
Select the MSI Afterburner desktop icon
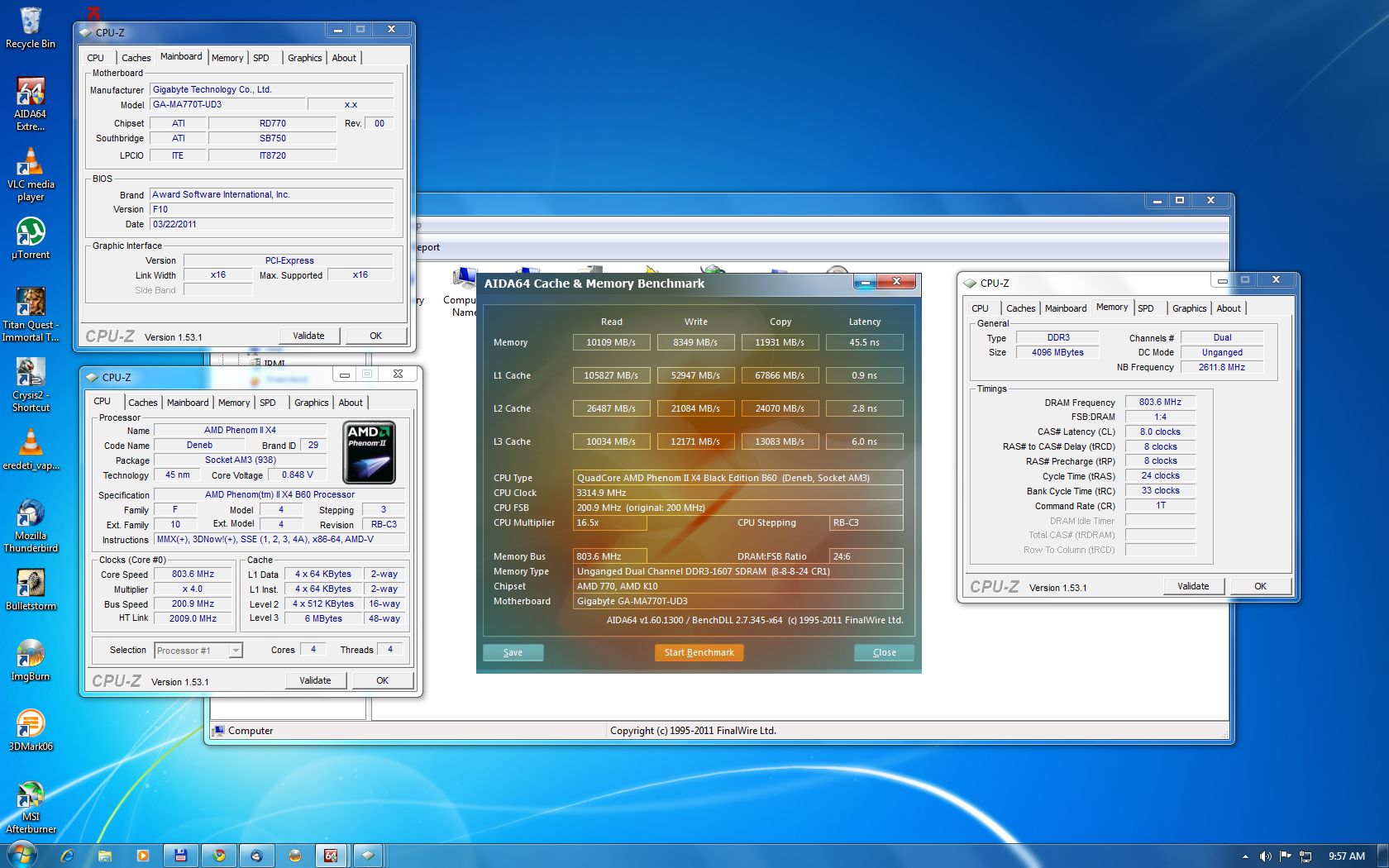[31, 806]
